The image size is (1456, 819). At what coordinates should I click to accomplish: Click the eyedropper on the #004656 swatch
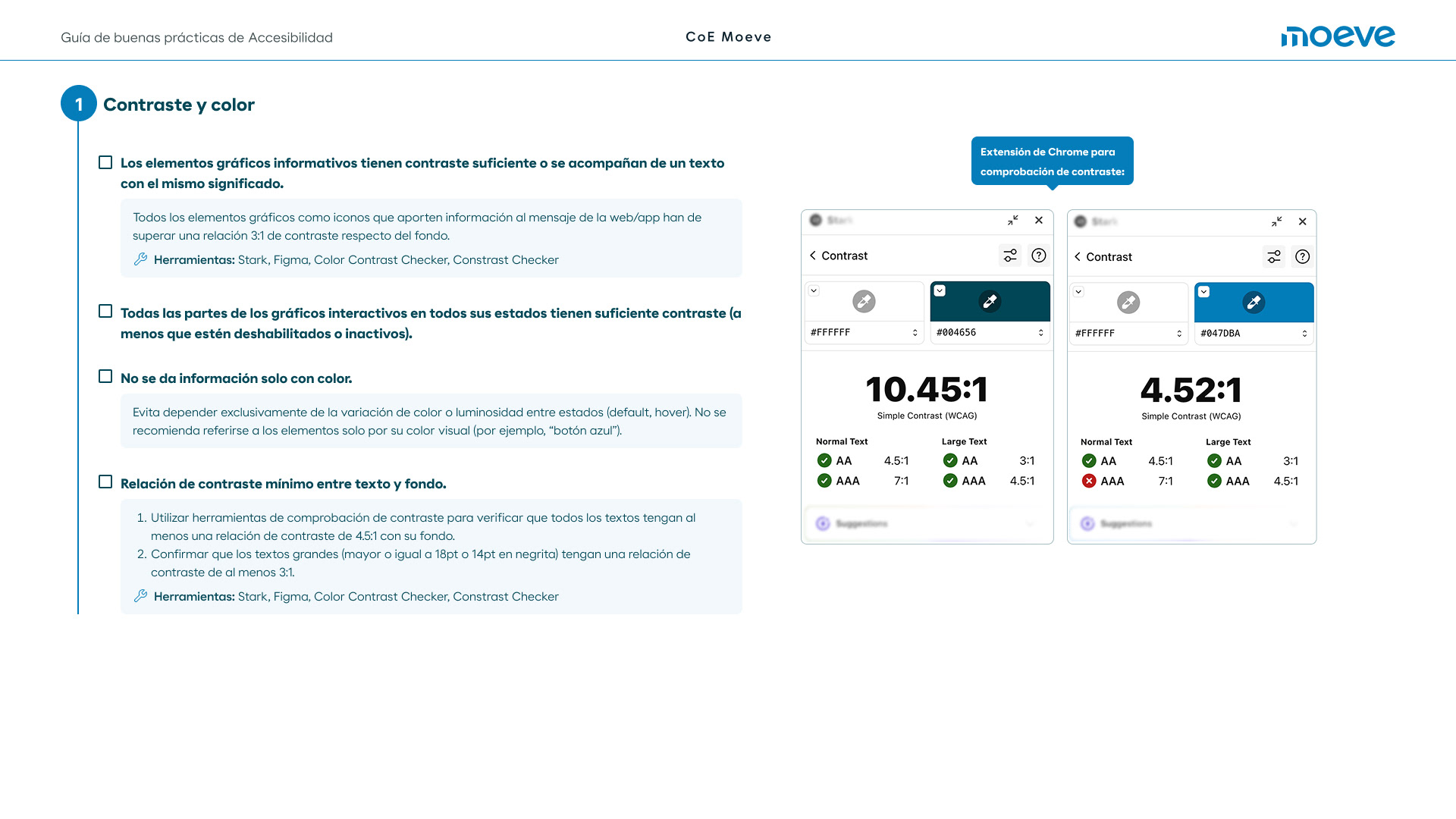(x=990, y=302)
